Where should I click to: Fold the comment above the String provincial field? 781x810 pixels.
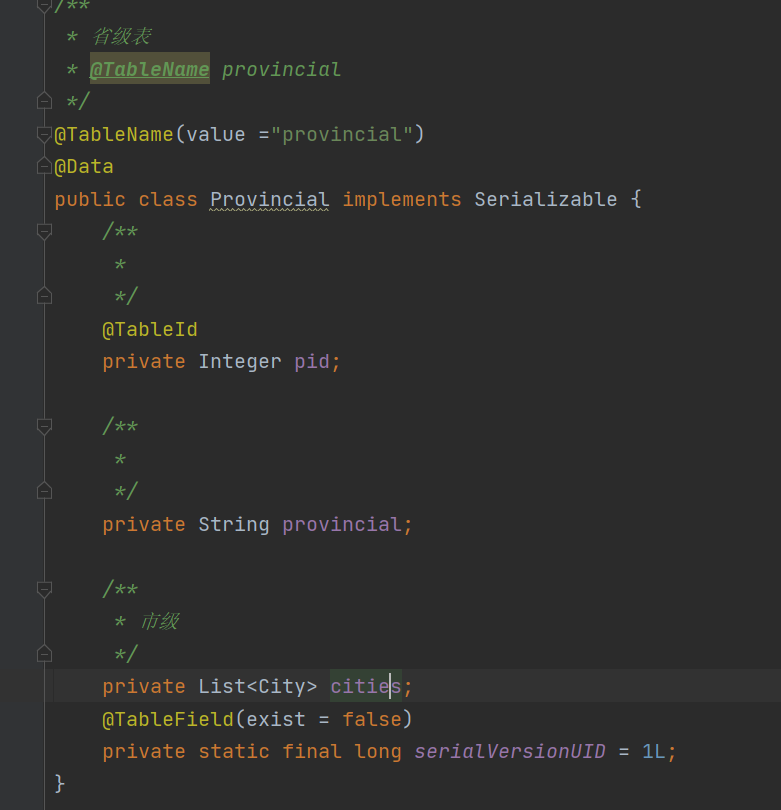click(44, 427)
